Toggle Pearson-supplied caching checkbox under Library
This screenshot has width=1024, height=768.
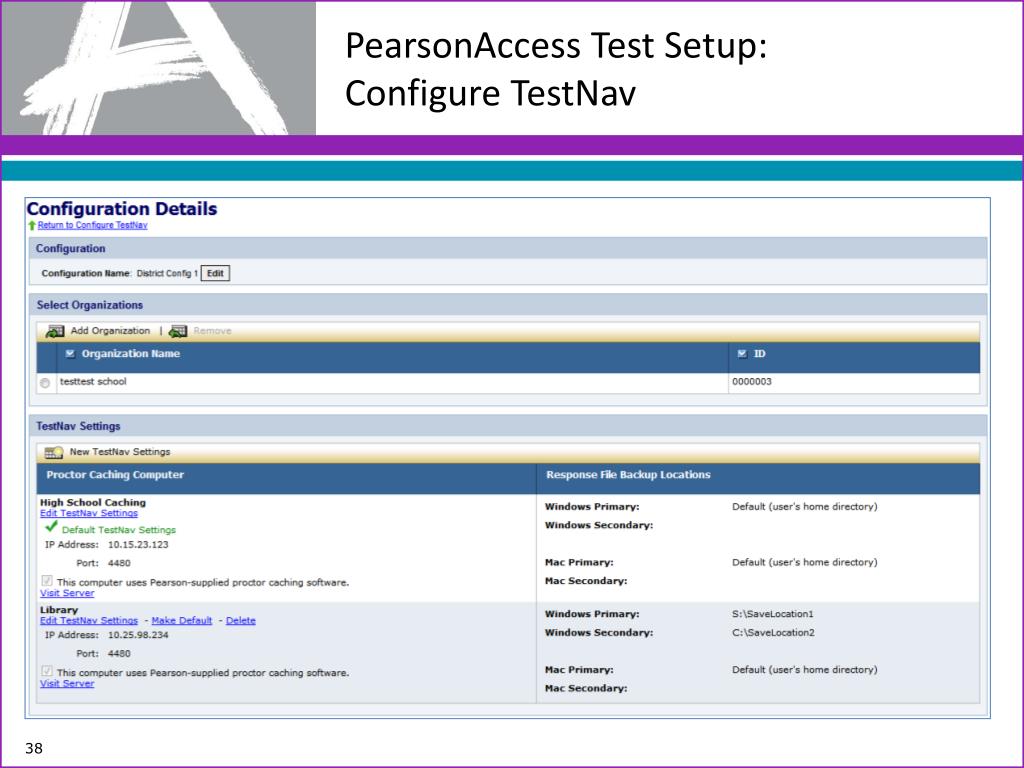coord(47,671)
